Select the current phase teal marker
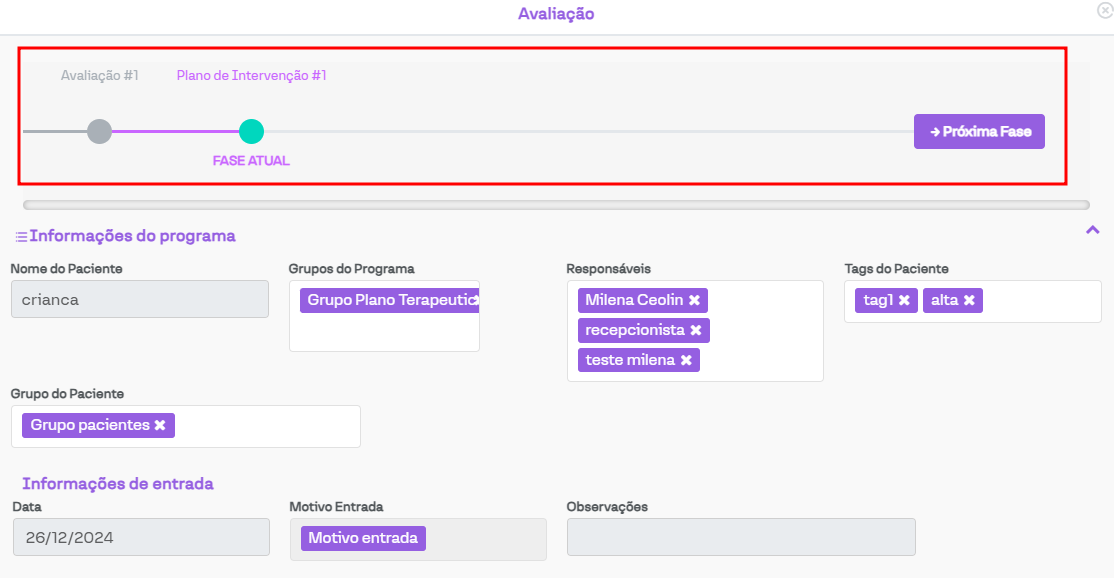This screenshot has width=1114, height=578. tap(251, 131)
